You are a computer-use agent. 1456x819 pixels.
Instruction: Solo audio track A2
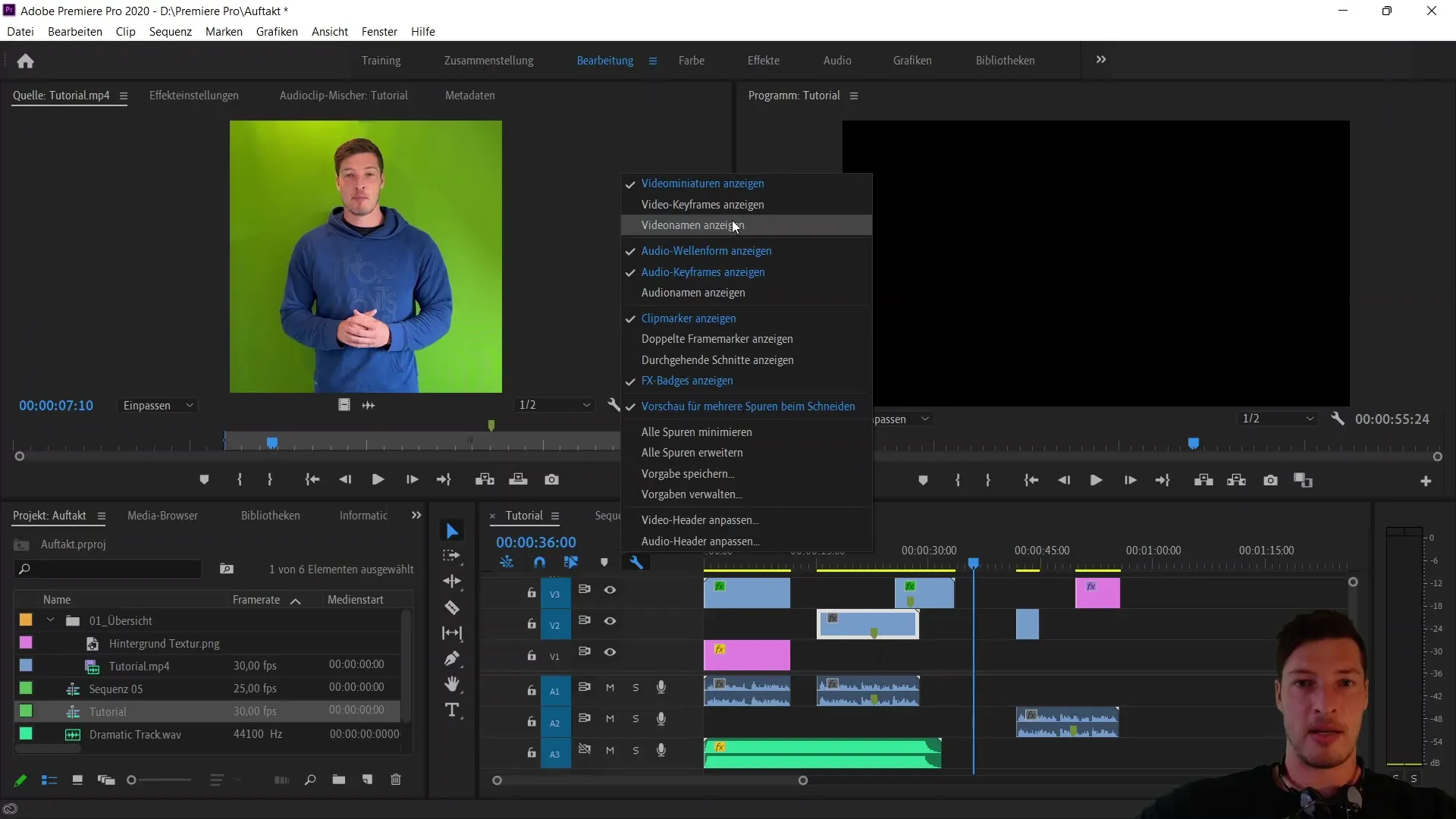point(635,719)
